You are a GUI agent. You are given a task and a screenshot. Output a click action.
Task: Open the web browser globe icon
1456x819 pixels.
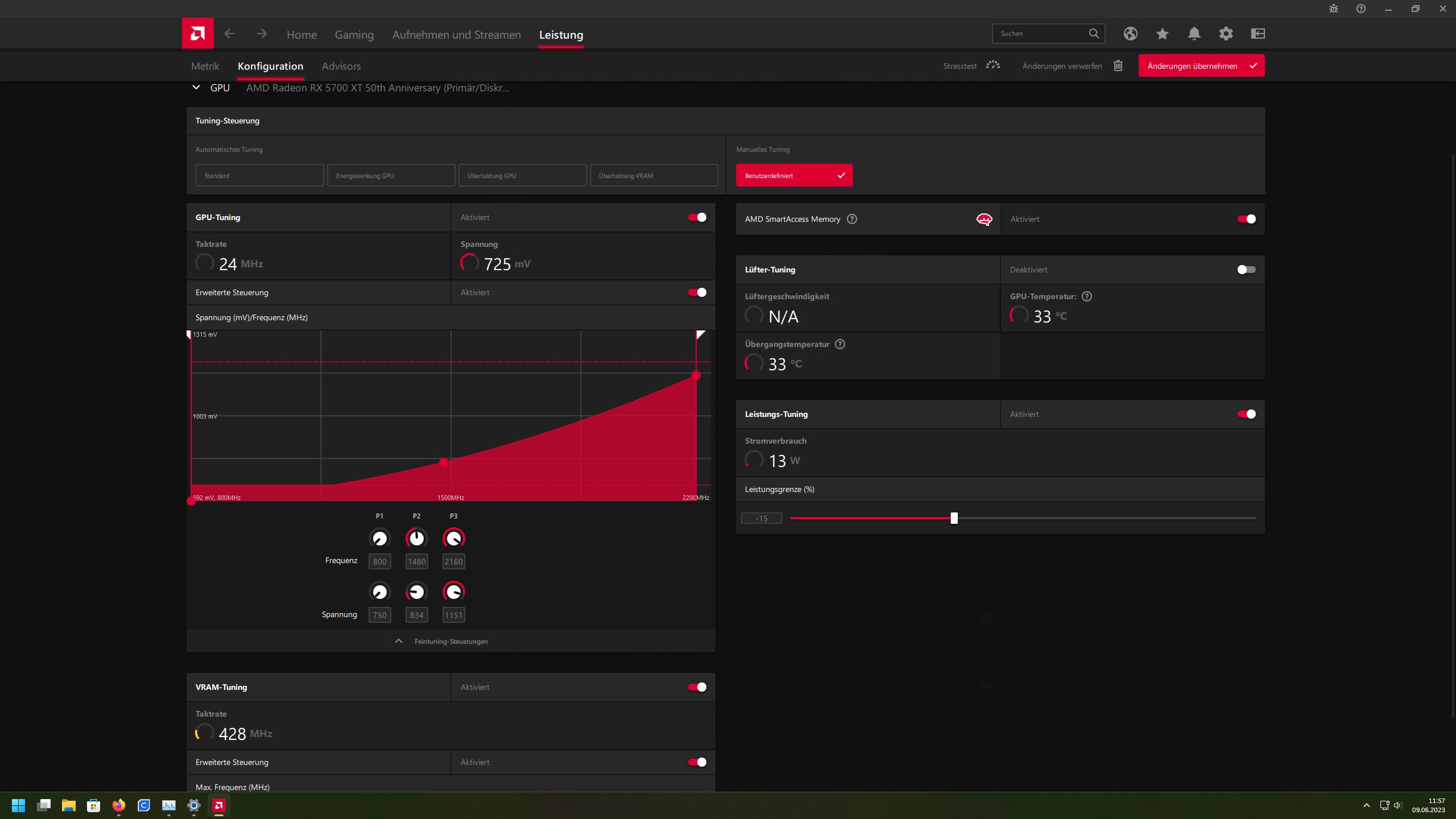(1130, 34)
